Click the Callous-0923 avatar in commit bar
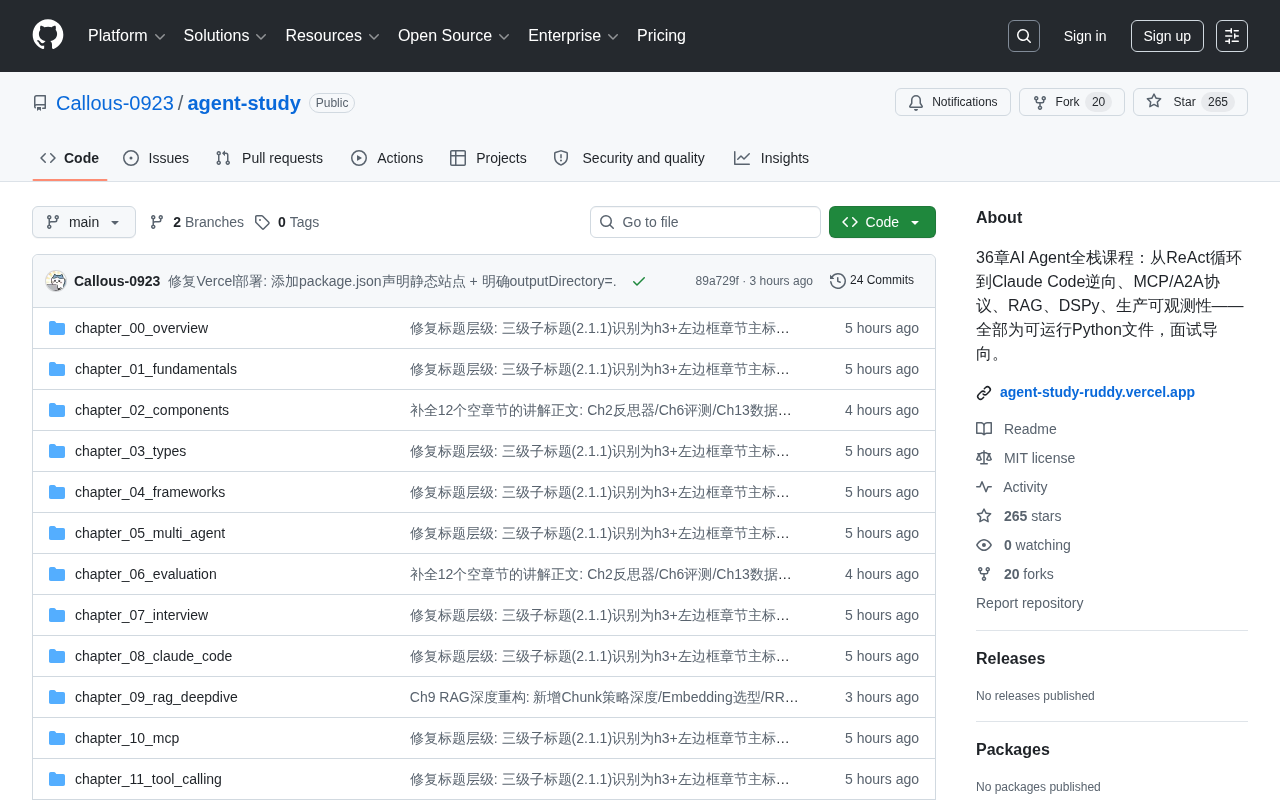 click(x=56, y=281)
